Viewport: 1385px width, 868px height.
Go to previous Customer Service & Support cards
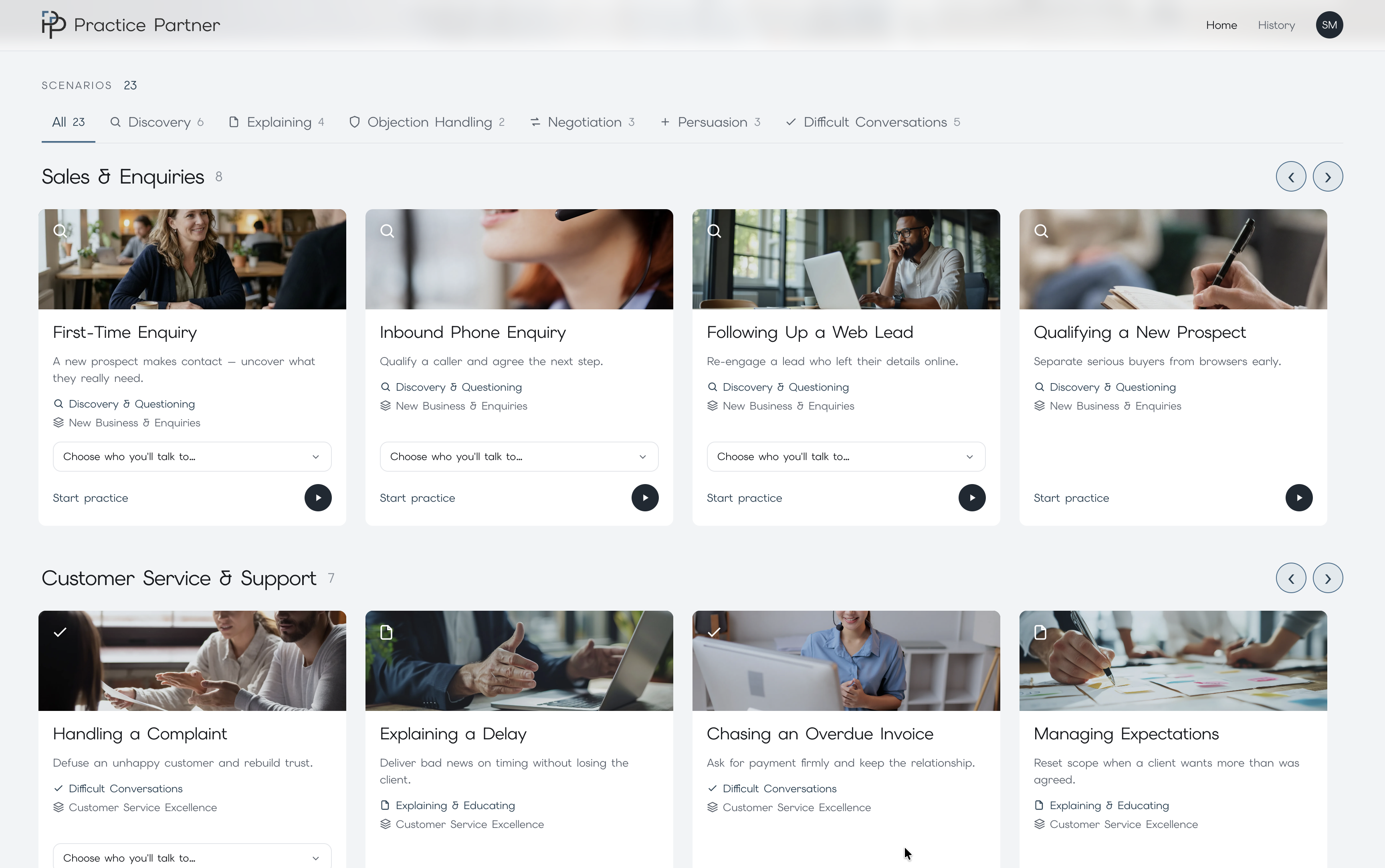[1291, 578]
